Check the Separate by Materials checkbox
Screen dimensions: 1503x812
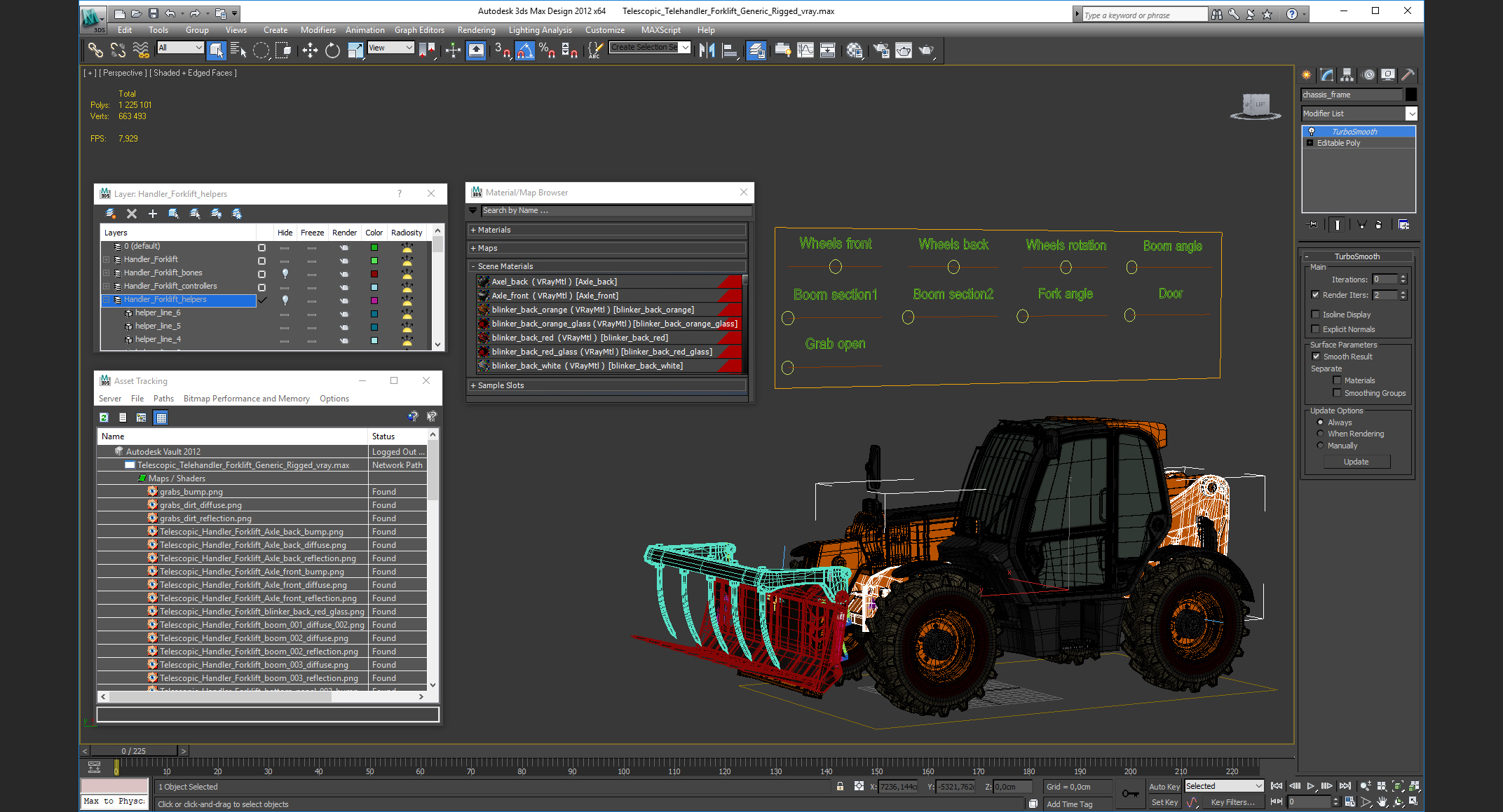click(1337, 380)
